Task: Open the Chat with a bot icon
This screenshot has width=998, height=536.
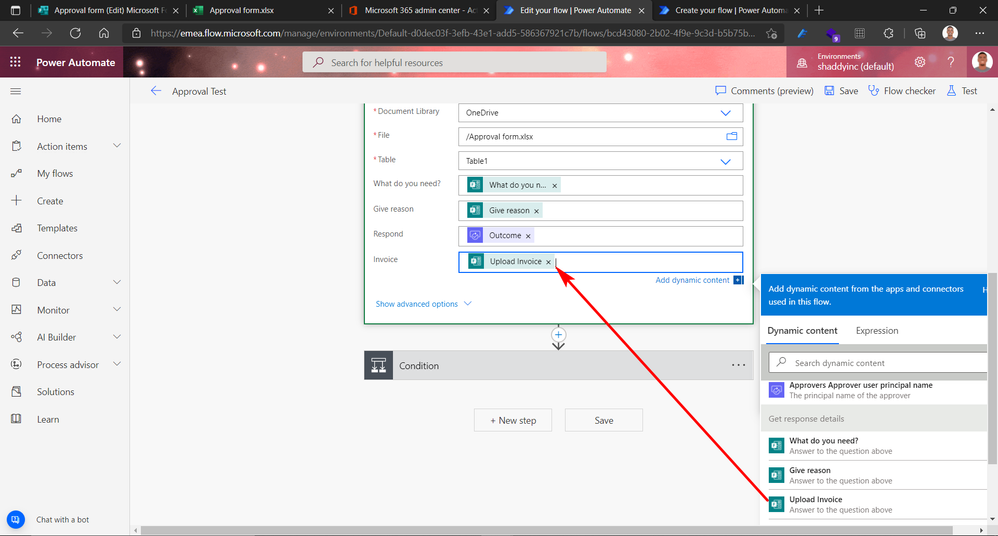Action: 16,519
